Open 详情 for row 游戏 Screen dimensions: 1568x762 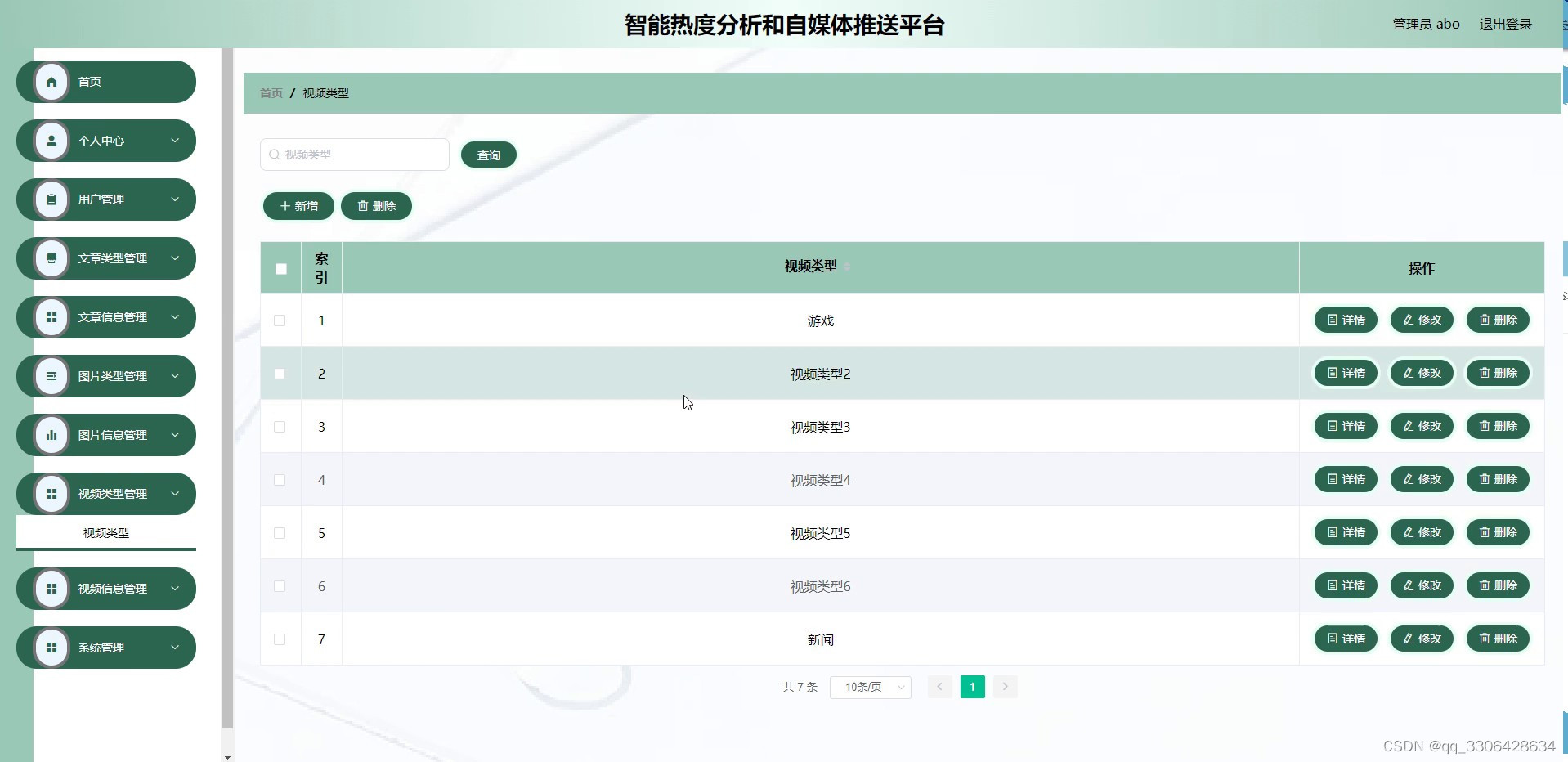click(1346, 320)
